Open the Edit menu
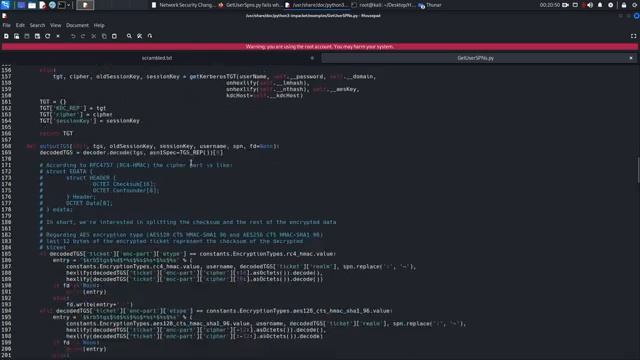The width and height of the screenshot is (640, 360). point(20,25)
